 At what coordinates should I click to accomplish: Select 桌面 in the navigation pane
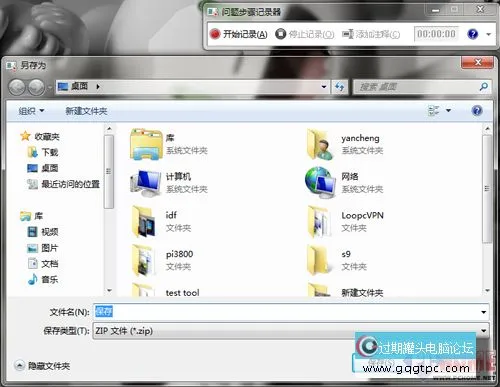tap(50, 168)
